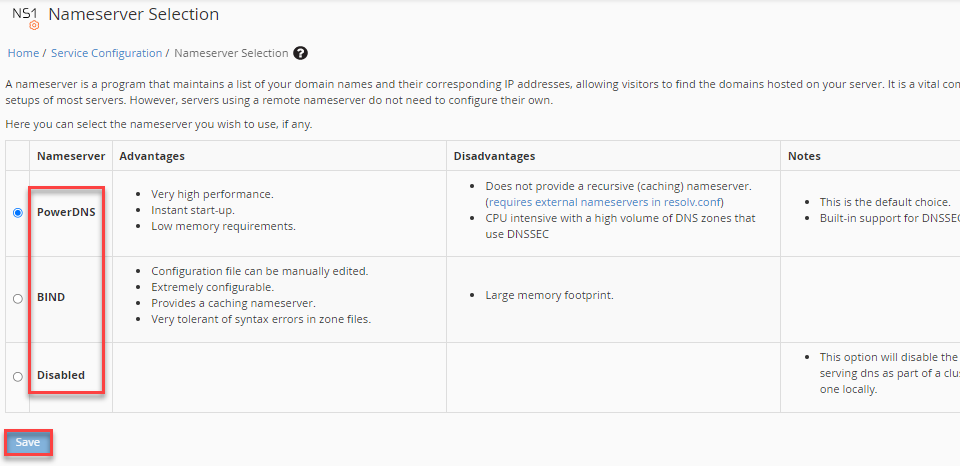Click the Nameserver Selection page title
Screen dimensions: 960x466
coord(133,15)
